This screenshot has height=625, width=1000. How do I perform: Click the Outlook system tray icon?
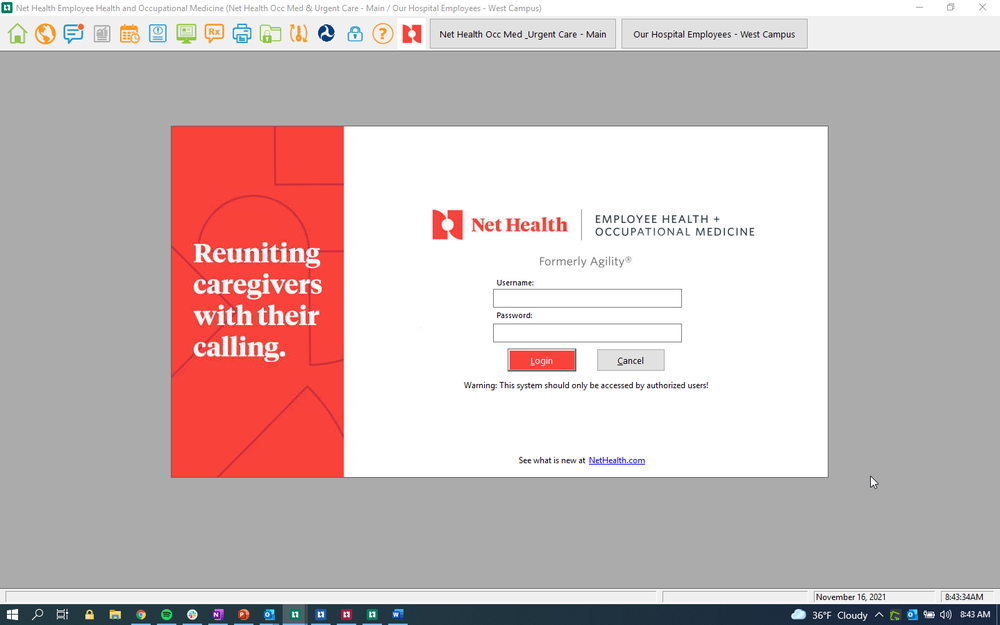point(912,615)
